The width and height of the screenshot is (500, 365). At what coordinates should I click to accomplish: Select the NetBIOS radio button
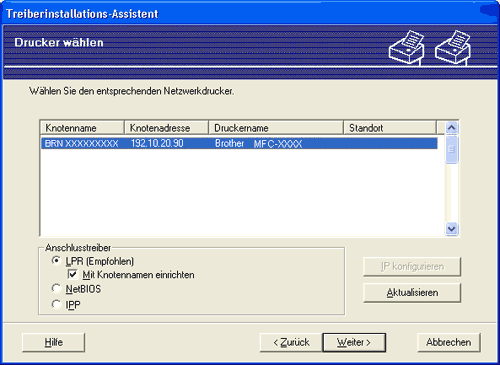tap(57, 289)
